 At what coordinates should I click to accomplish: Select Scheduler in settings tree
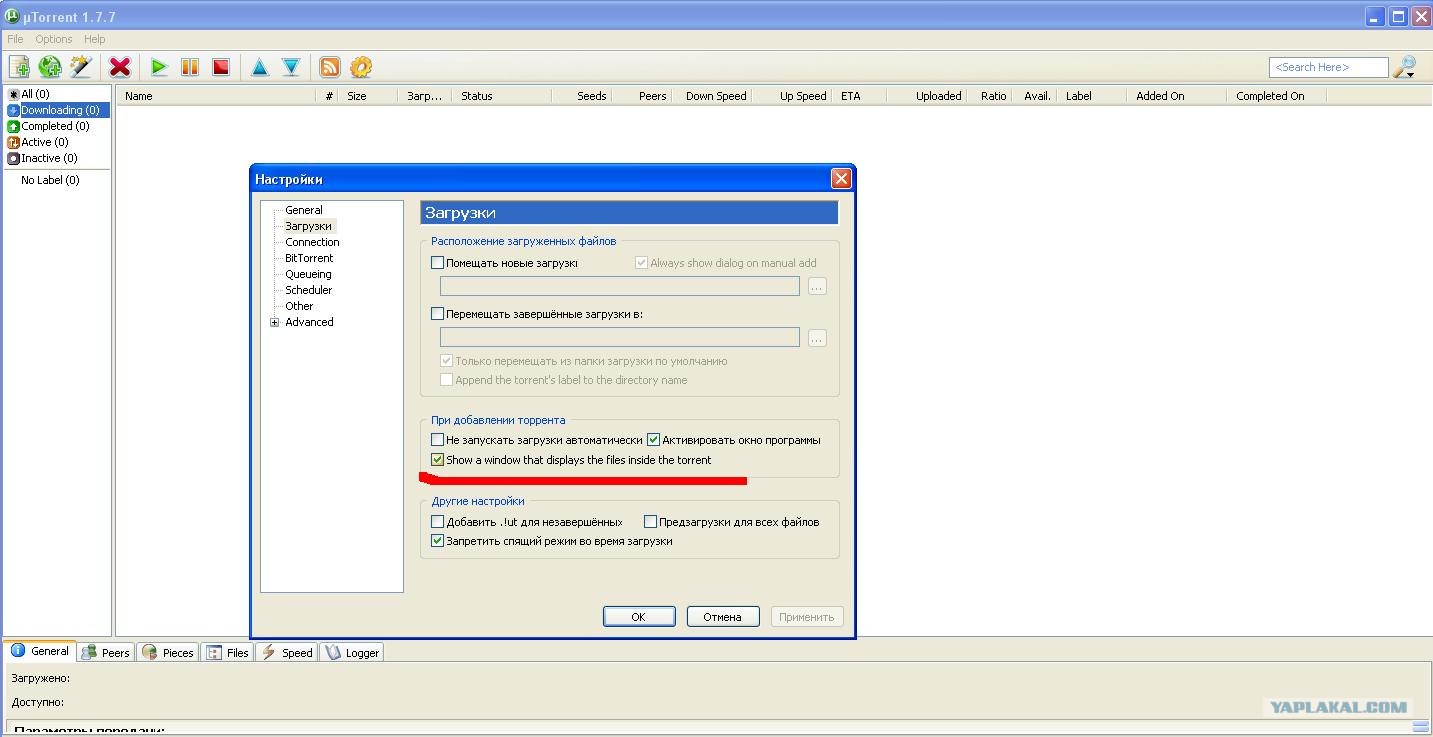[x=308, y=290]
